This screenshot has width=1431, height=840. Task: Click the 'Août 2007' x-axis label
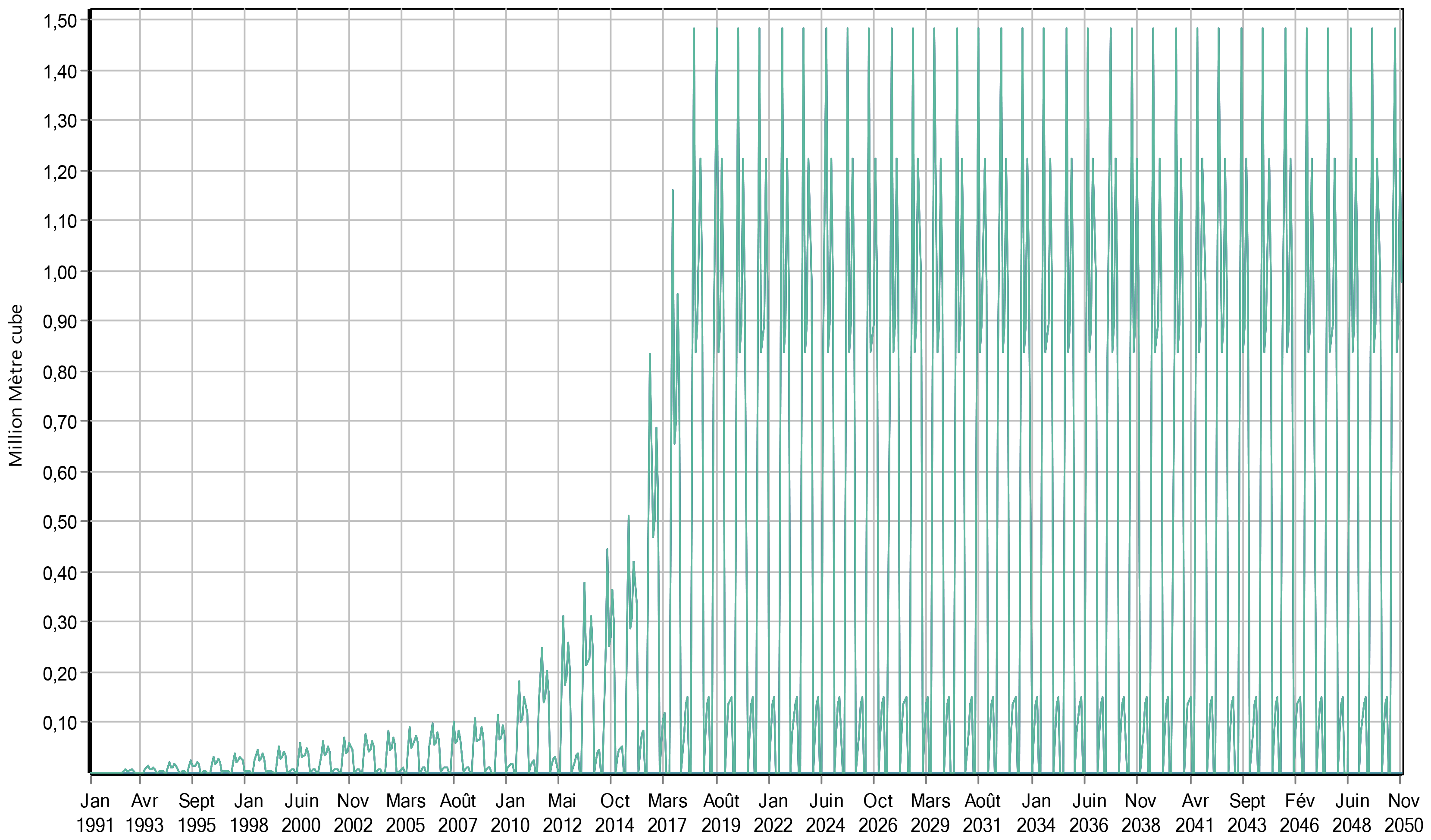[x=458, y=813]
